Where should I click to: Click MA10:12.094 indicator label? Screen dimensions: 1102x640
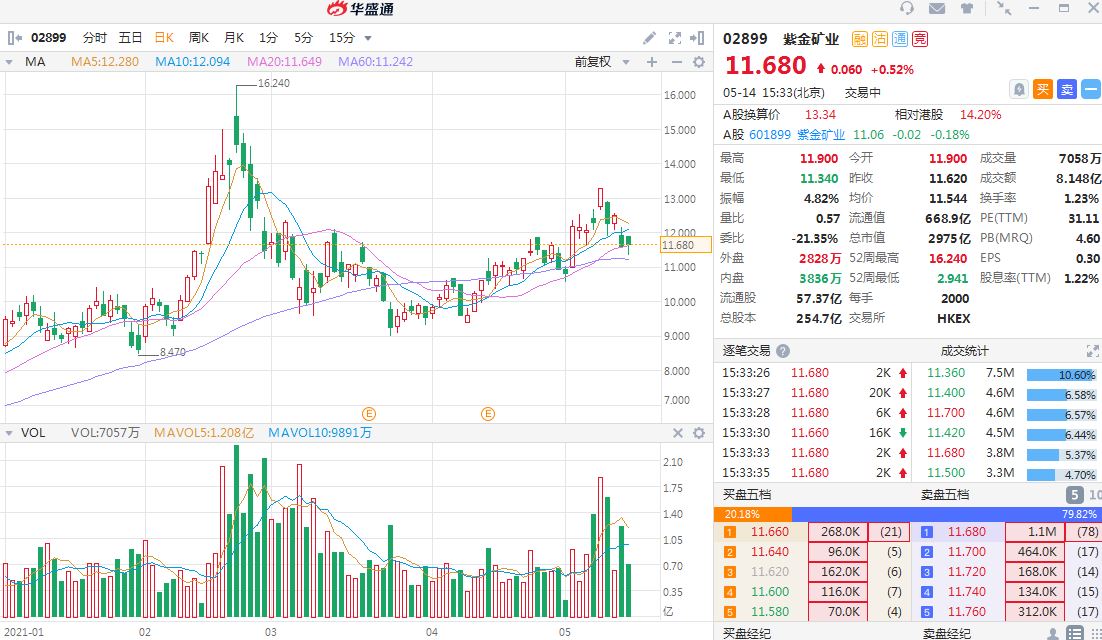pyautogui.click(x=193, y=62)
